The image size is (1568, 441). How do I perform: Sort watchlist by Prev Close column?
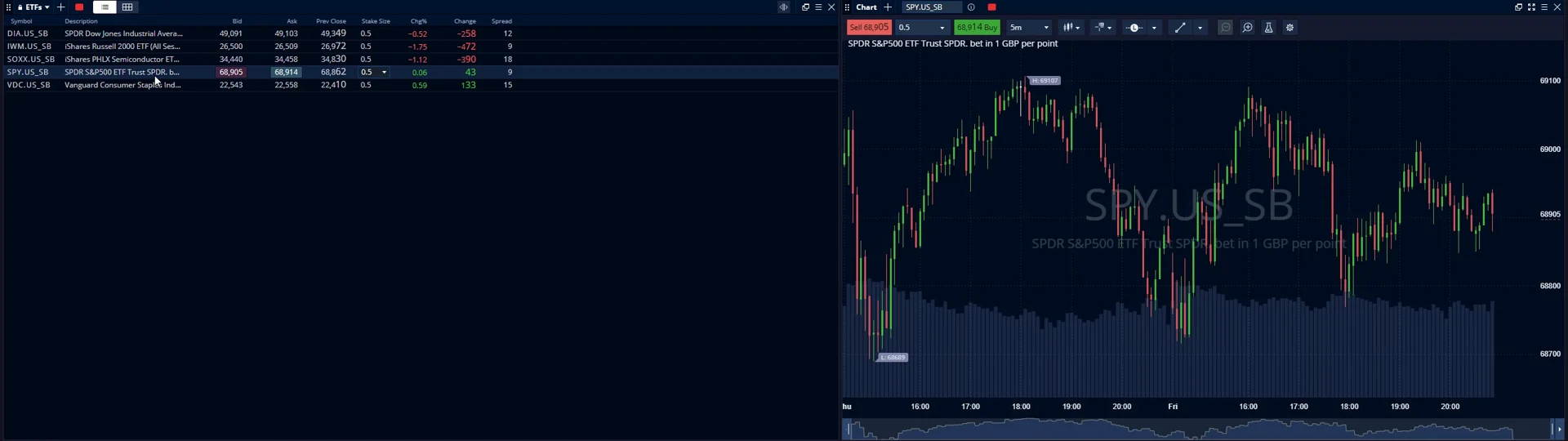(x=331, y=21)
